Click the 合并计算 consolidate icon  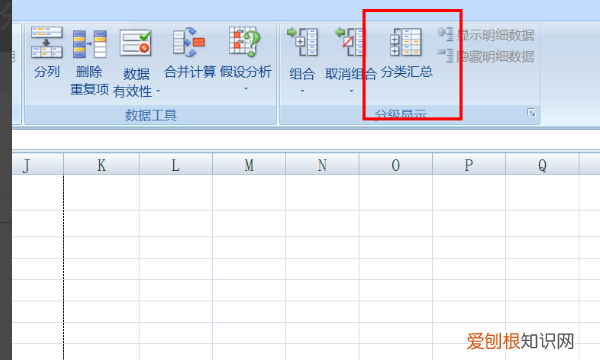[189, 42]
